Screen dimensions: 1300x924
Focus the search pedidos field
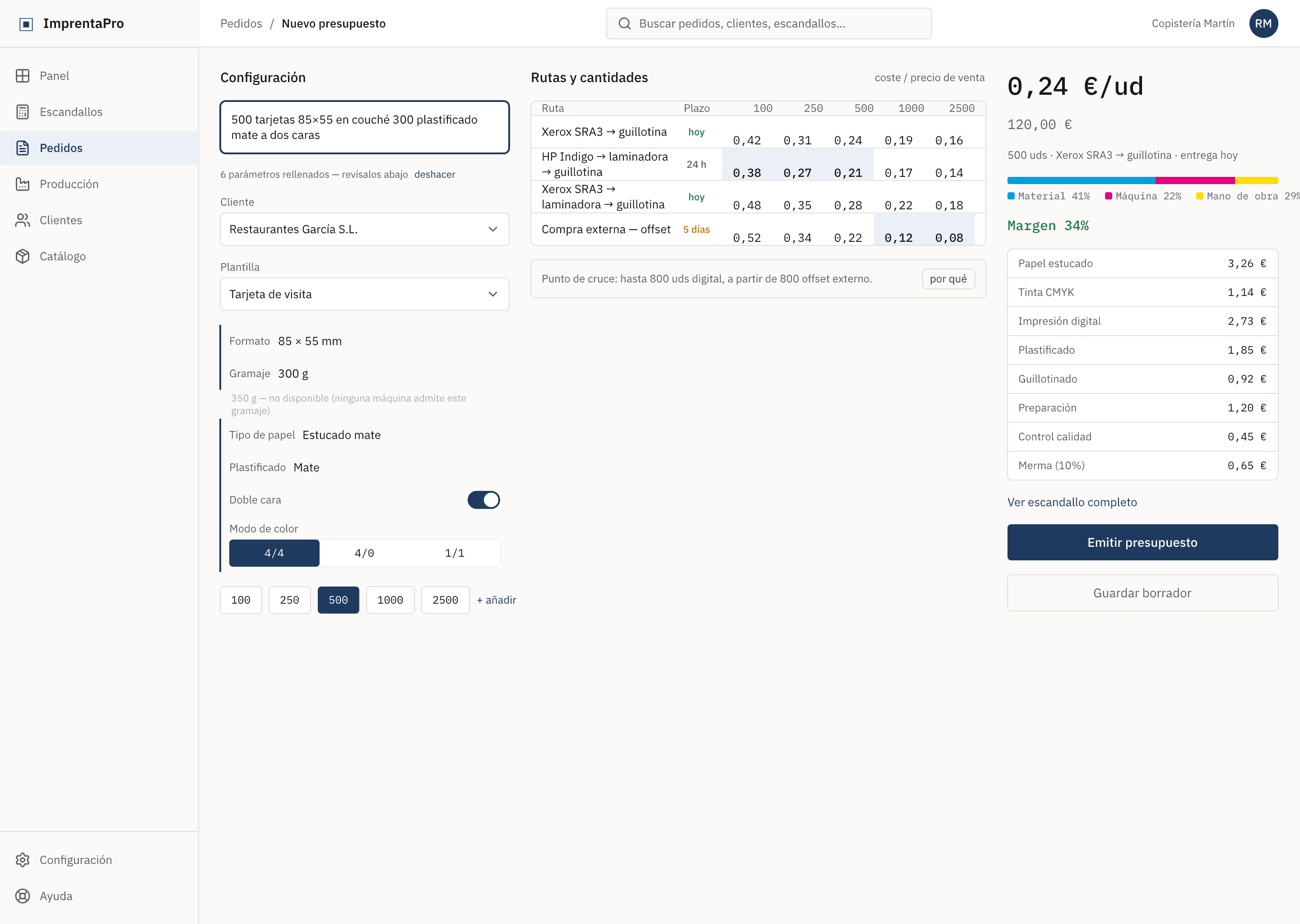pyautogui.click(x=769, y=23)
